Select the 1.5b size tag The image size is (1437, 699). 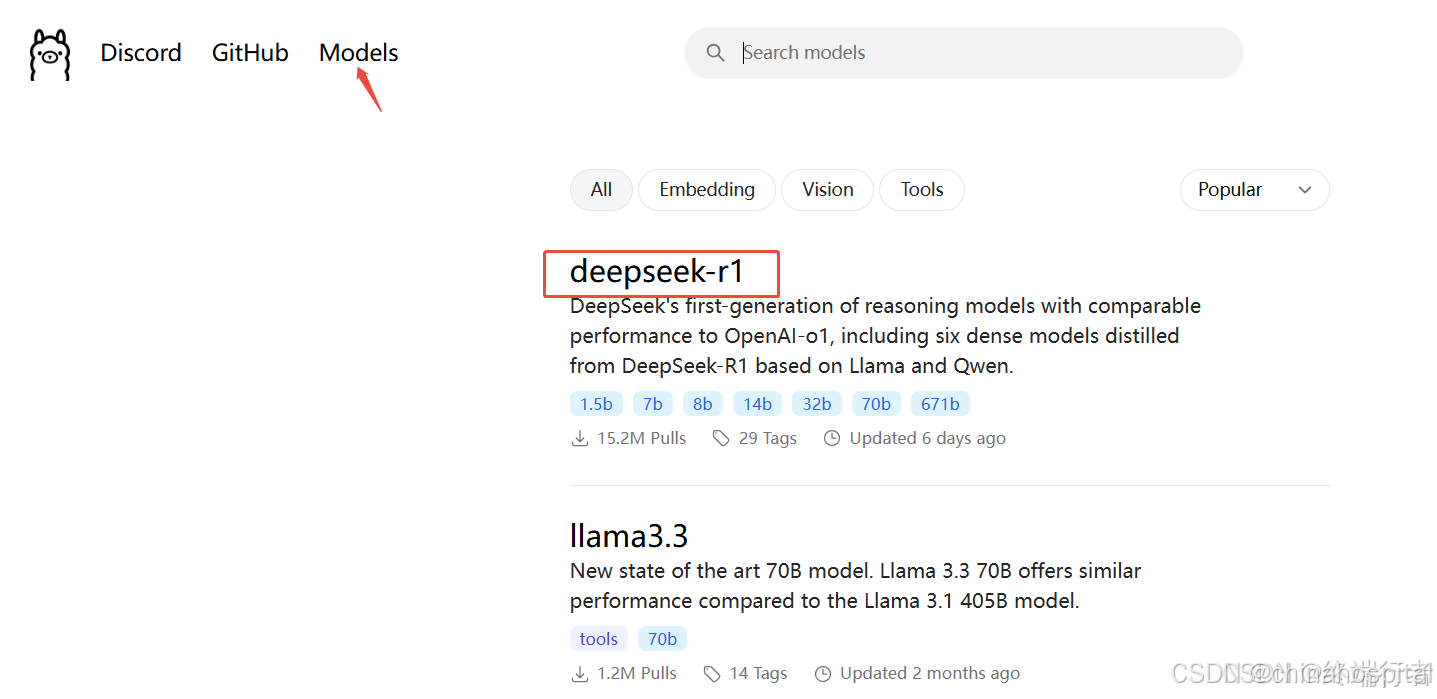pos(596,404)
